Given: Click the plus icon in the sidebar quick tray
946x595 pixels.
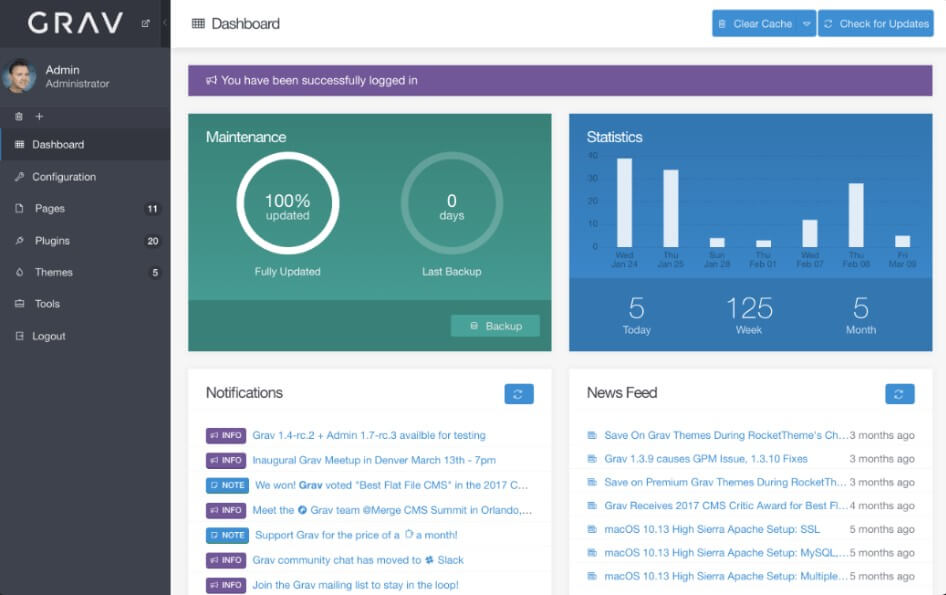Looking at the screenshot, I should tap(40, 116).
